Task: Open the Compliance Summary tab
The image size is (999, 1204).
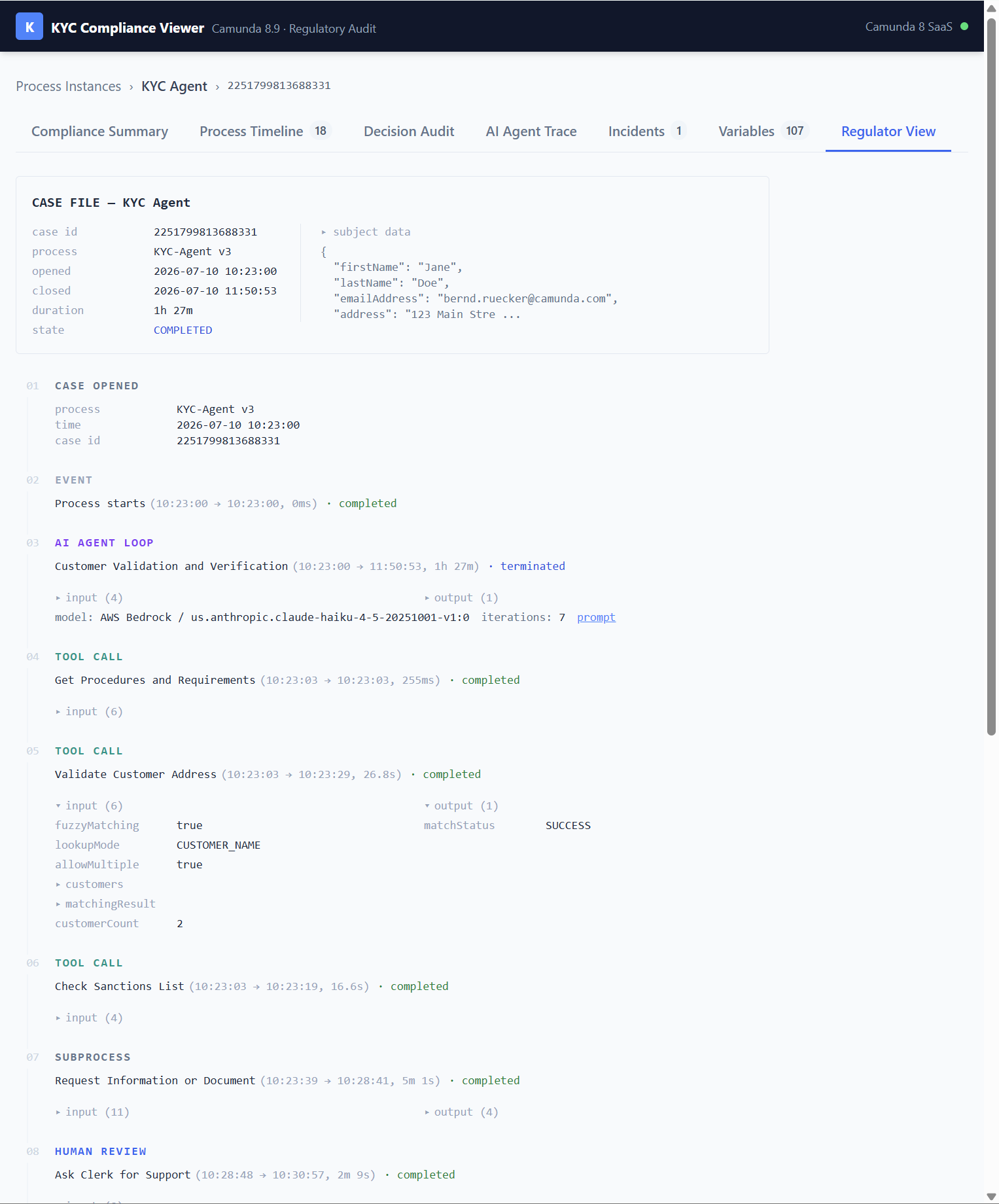Action: 99,132
